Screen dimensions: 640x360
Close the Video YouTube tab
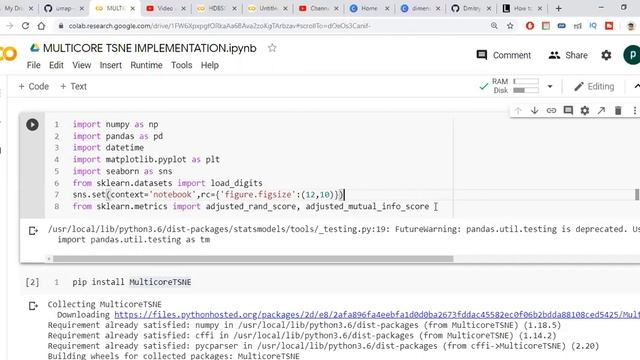click(x=183, y=8)
